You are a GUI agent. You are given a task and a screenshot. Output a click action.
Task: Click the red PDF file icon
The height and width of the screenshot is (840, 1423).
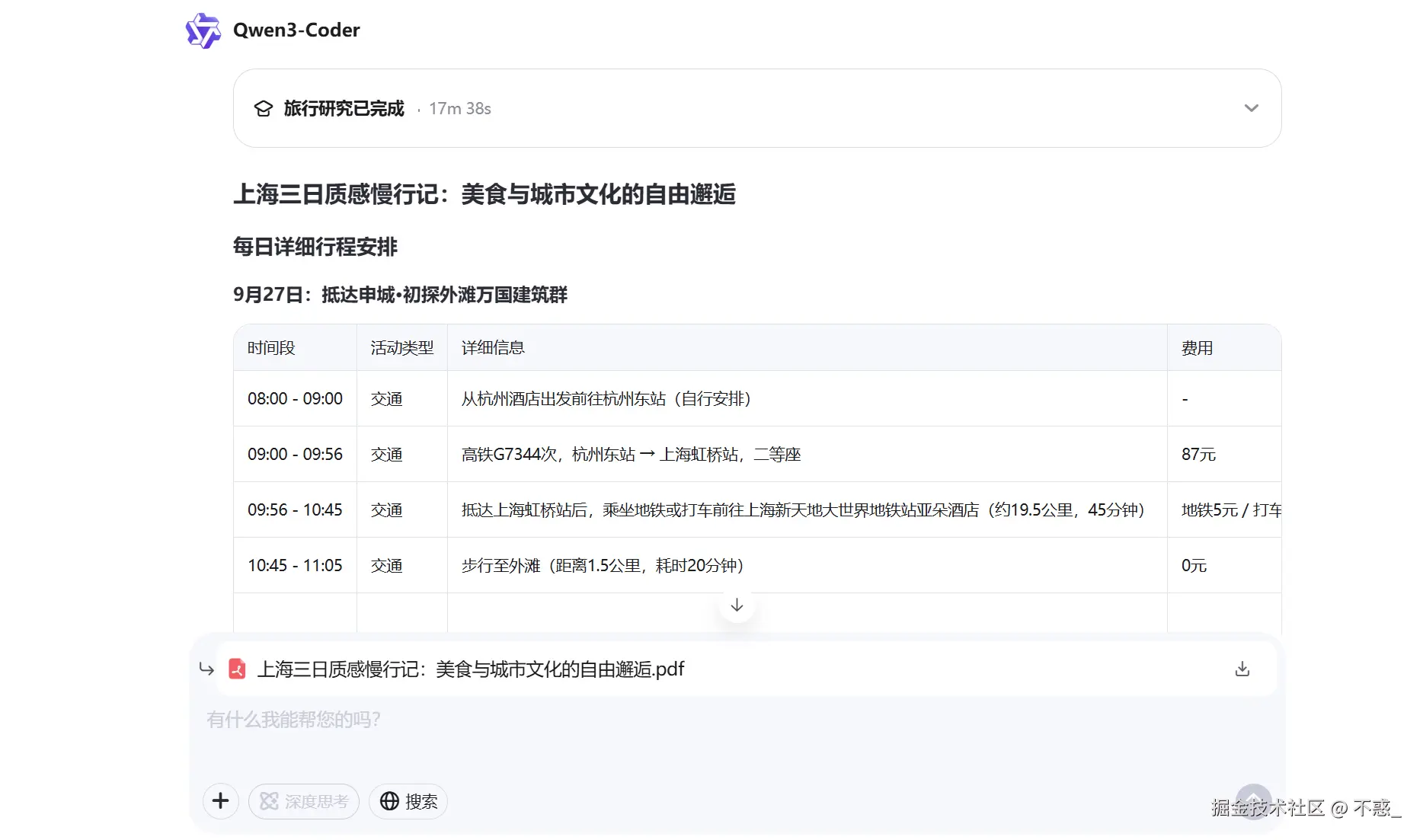coord(237,669)
